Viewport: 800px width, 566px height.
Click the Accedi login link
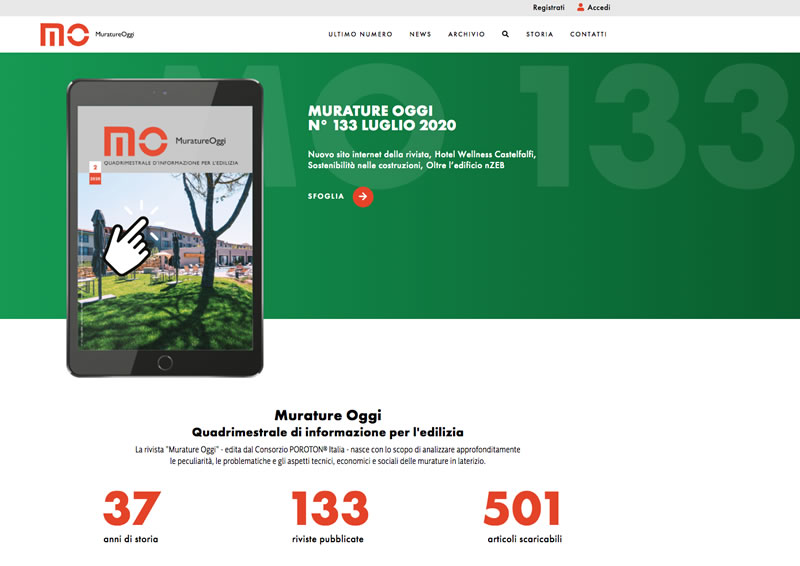click(598, 8)
